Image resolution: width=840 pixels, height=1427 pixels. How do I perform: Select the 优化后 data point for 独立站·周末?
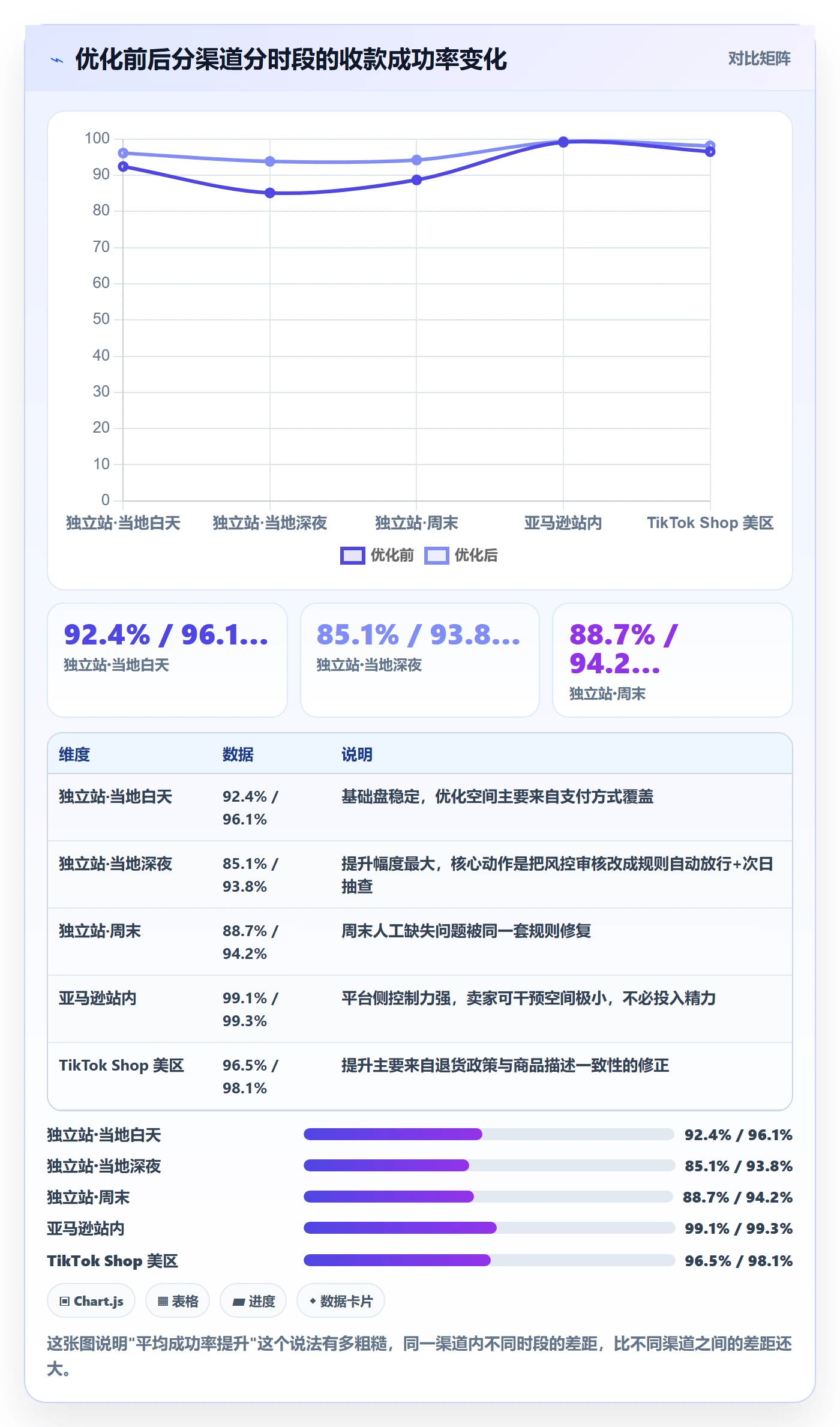coord(416,160)
